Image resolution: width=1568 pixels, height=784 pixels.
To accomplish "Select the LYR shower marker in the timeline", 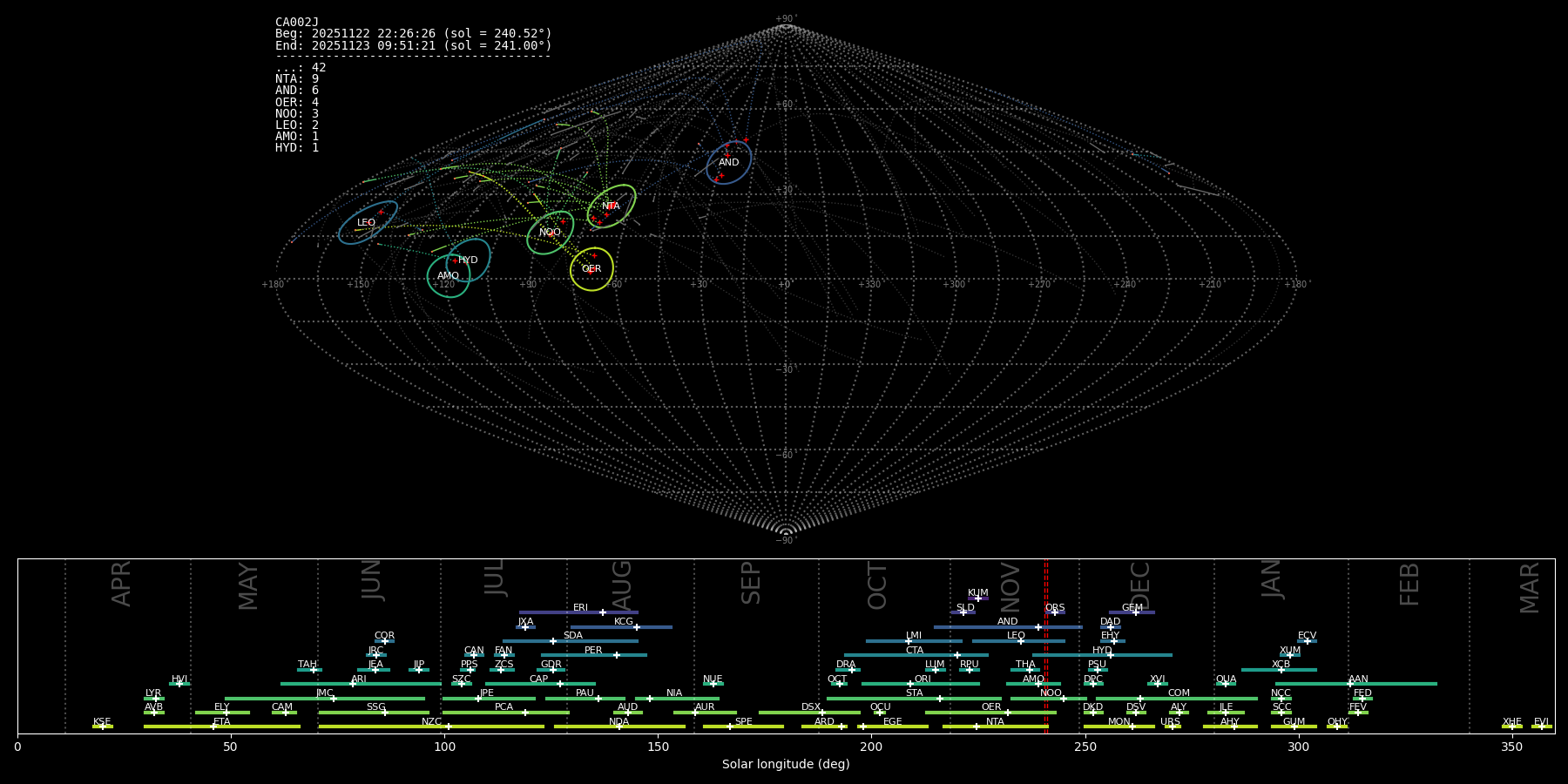I will pyautogui.click(x=154, y=698).
